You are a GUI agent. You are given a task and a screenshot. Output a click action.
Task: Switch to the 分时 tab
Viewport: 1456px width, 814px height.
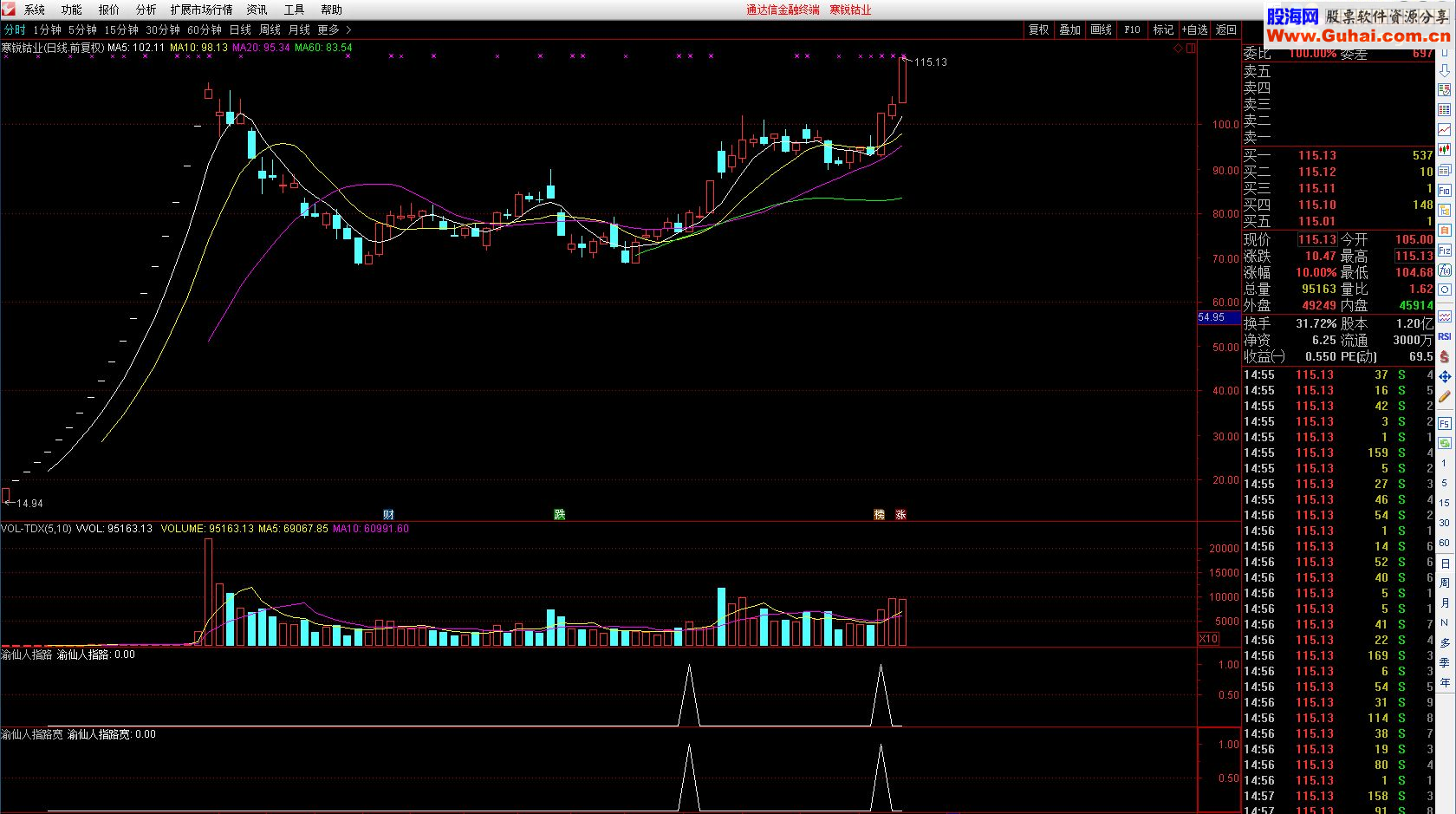pos(15,29)
